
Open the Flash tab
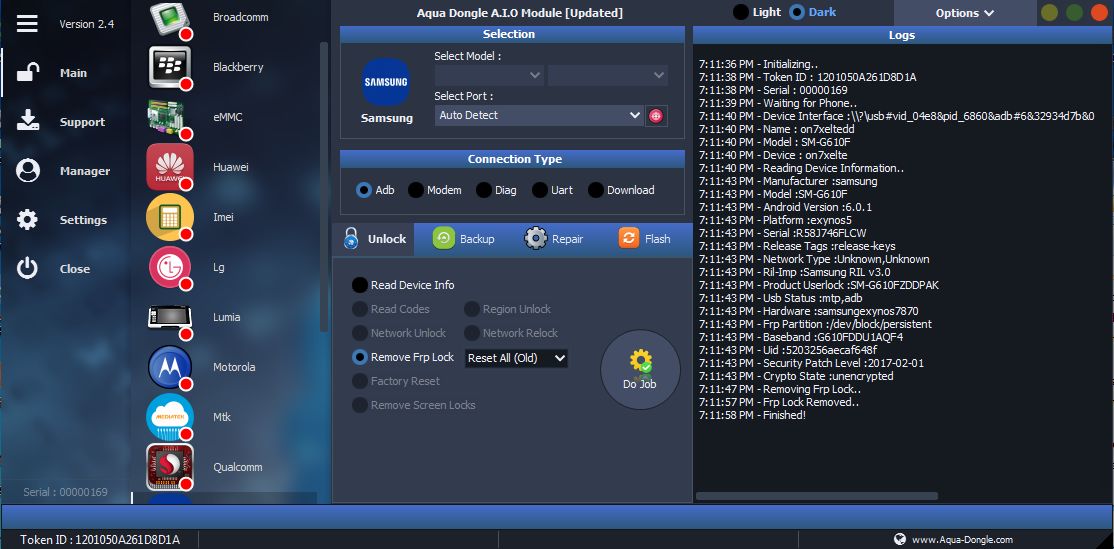pos(645,239)
